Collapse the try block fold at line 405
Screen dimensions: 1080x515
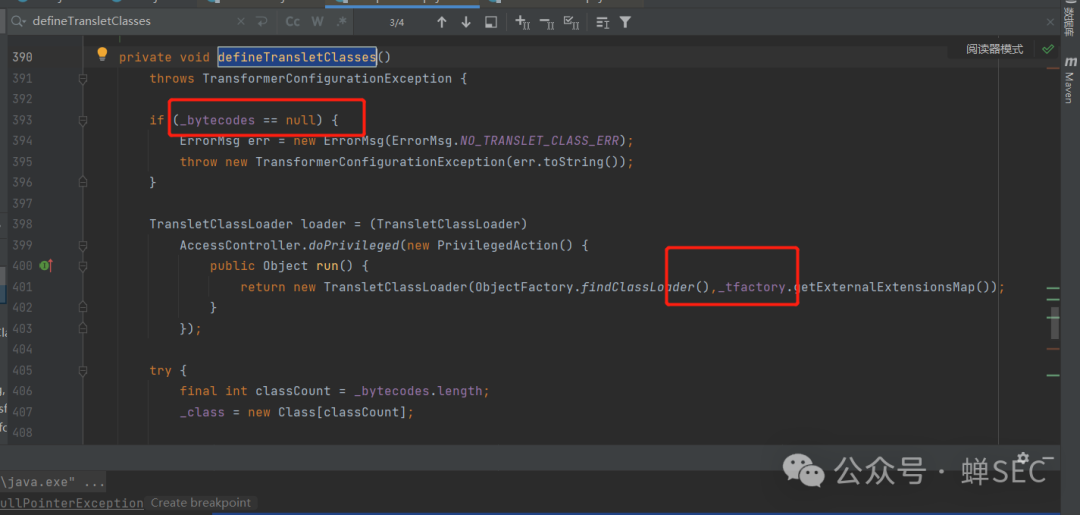[x=83, y=370]
